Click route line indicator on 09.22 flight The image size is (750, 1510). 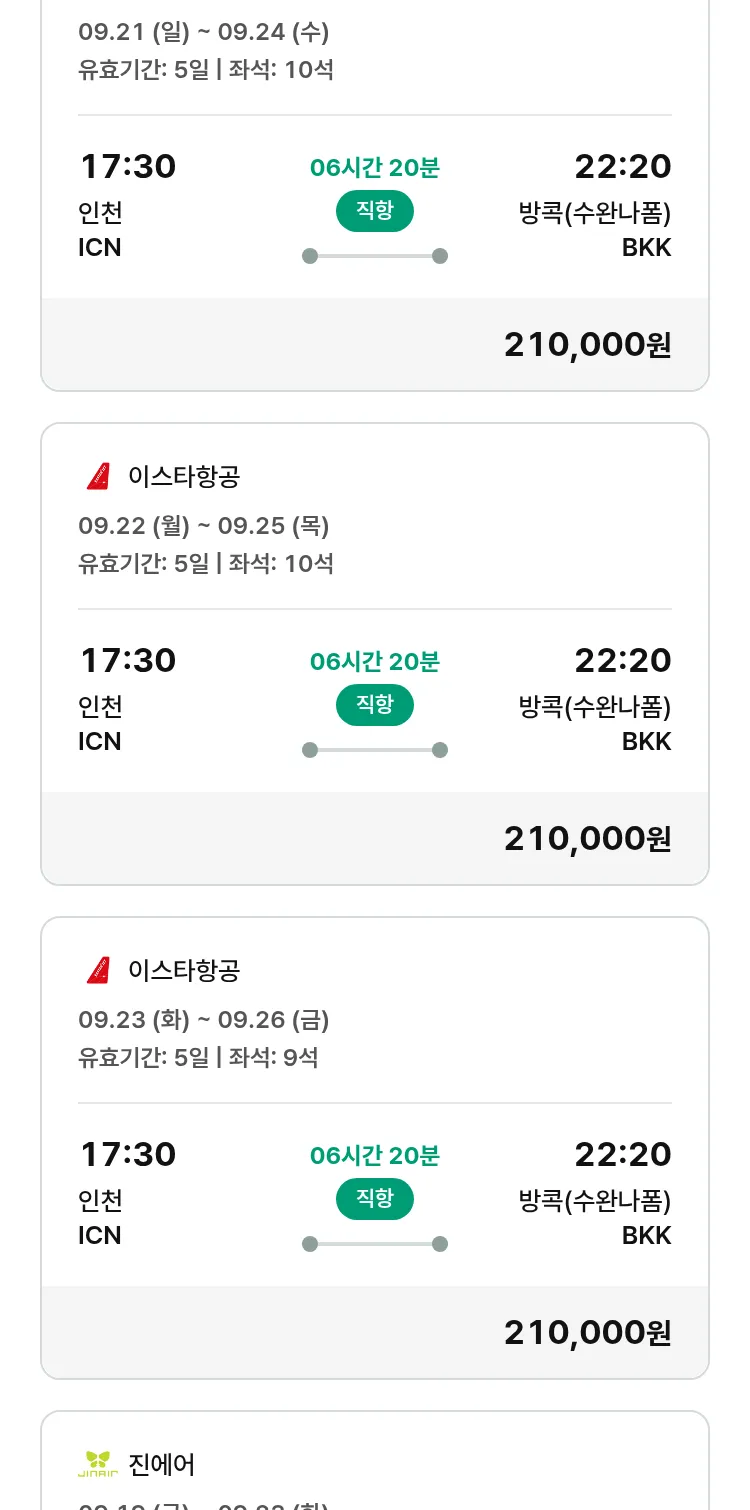pos(375,750)
